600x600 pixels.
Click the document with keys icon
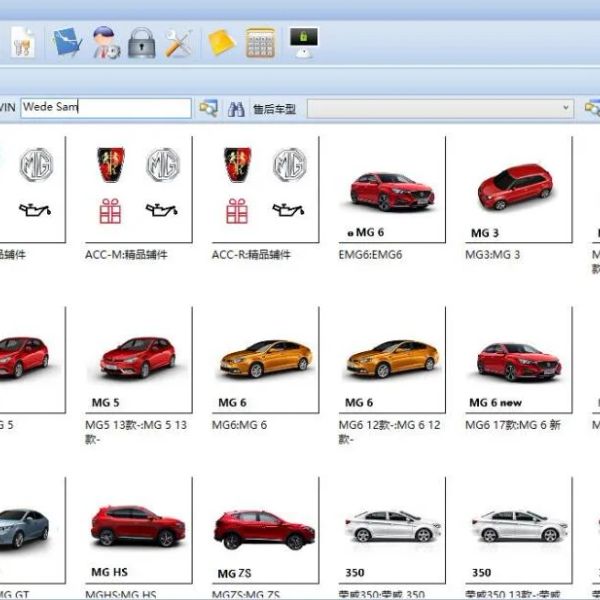click(x=23, y=42)
